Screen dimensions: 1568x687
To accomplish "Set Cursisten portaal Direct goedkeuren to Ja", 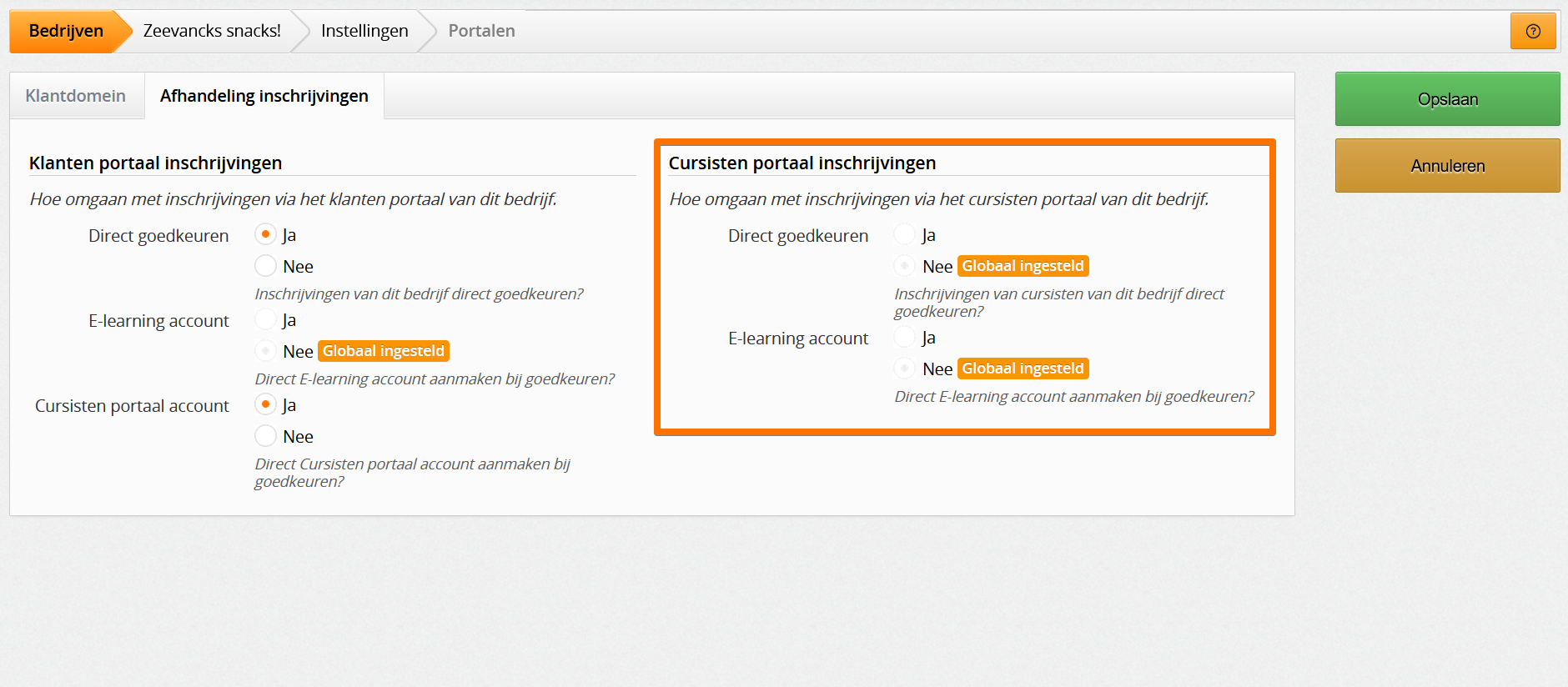I will (x=905, y=234).
